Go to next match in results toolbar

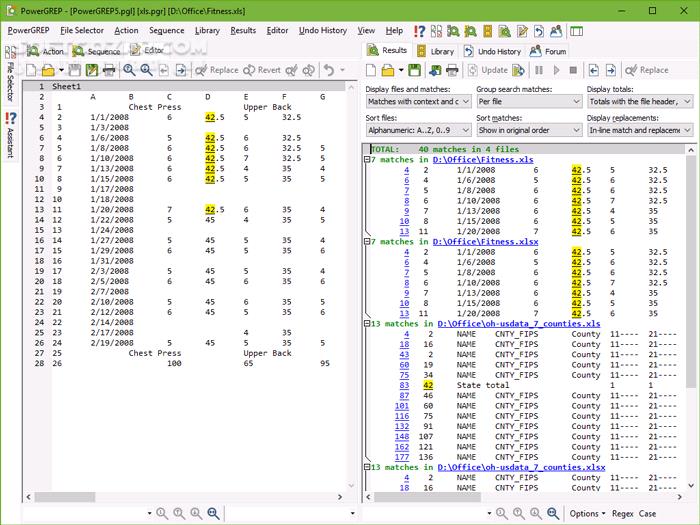tap(611, 70)
